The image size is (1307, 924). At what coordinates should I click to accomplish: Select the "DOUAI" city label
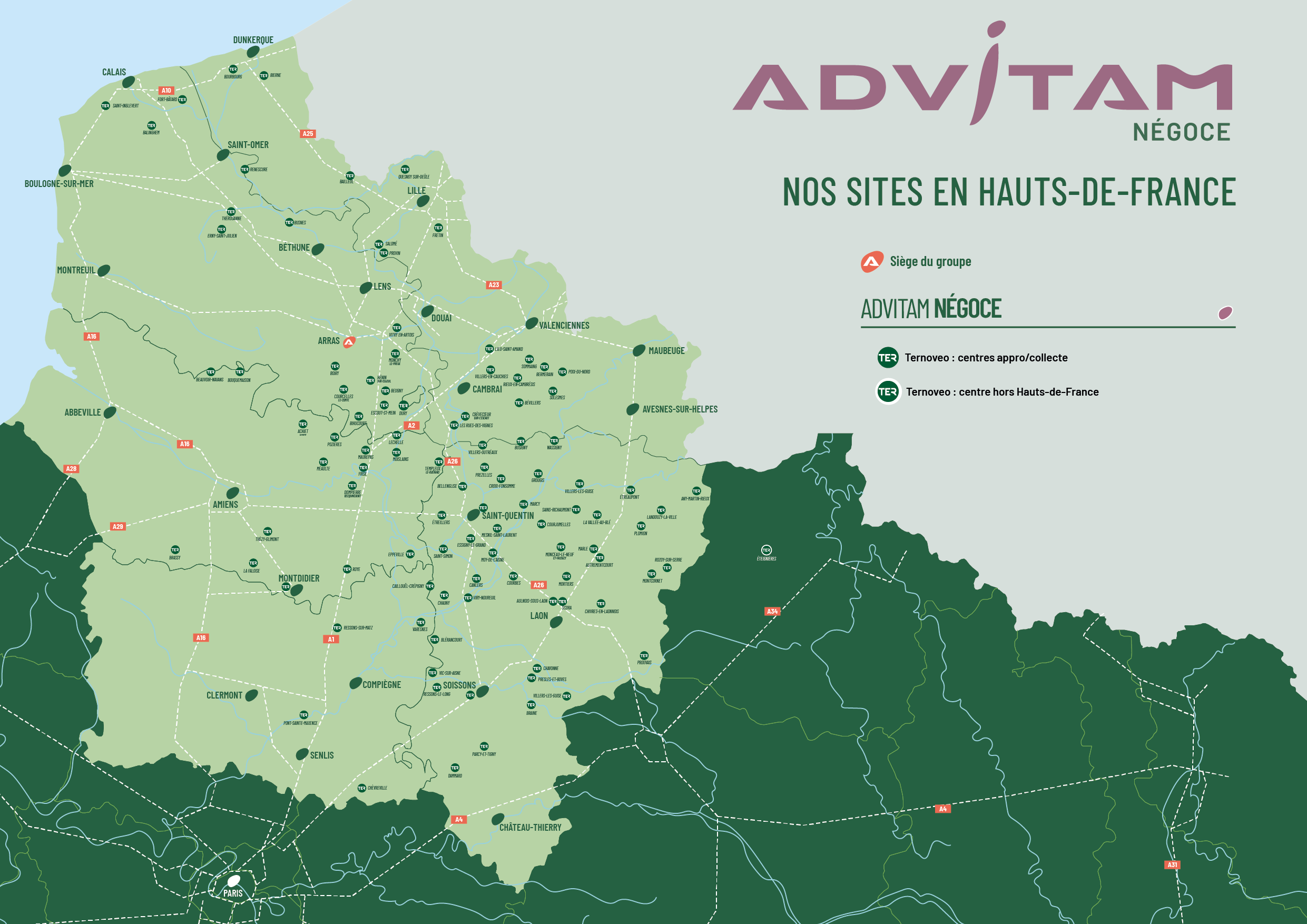pos(442,318)
